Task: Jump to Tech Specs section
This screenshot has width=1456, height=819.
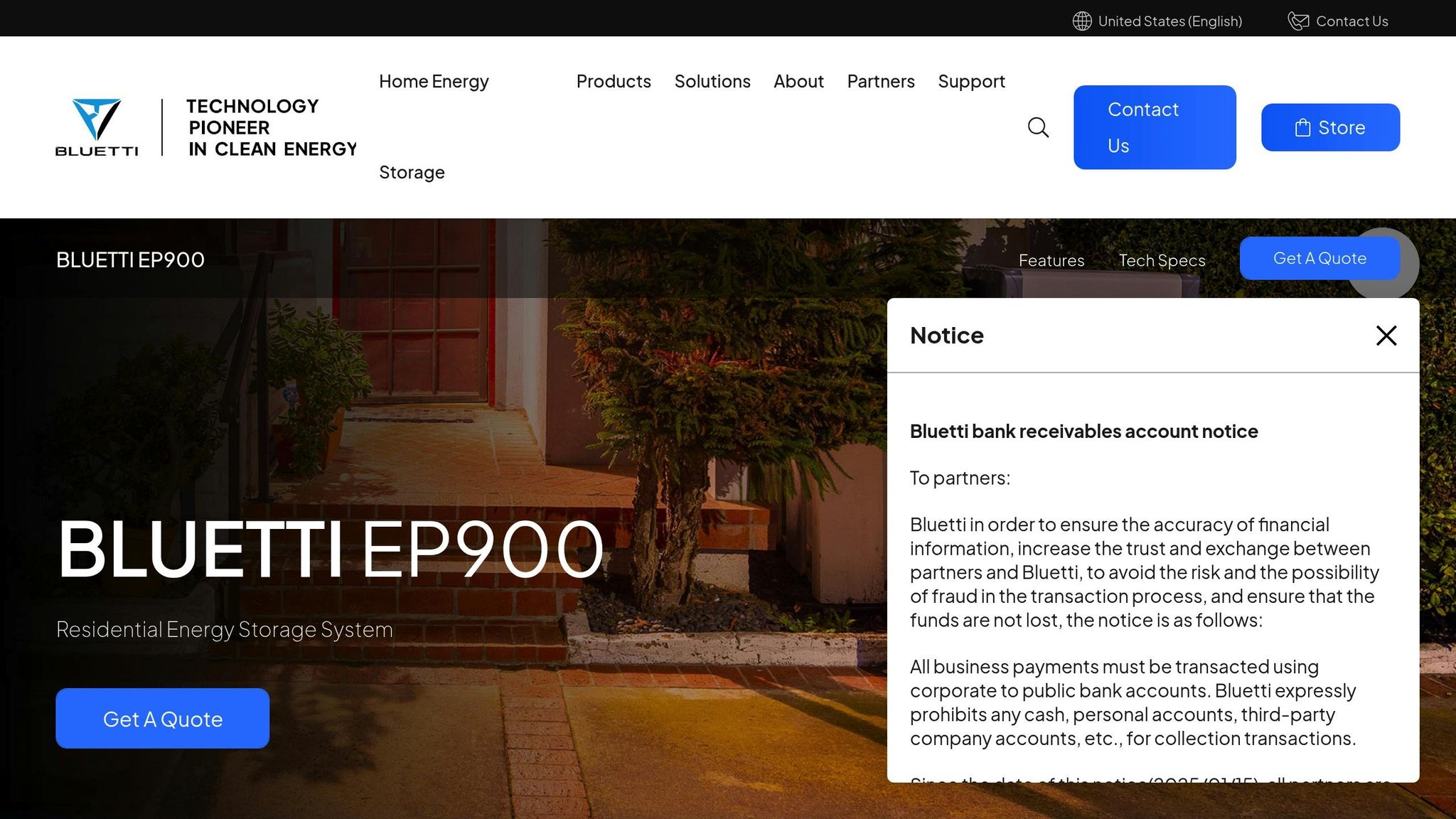Action: (1162, 260)
